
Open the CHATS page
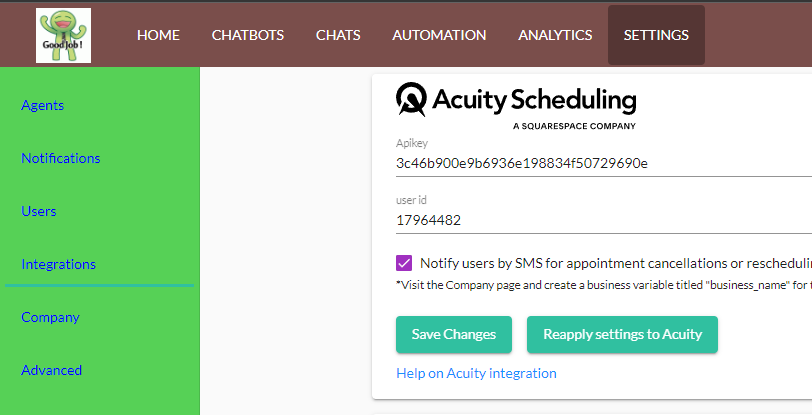click(338, 35)
